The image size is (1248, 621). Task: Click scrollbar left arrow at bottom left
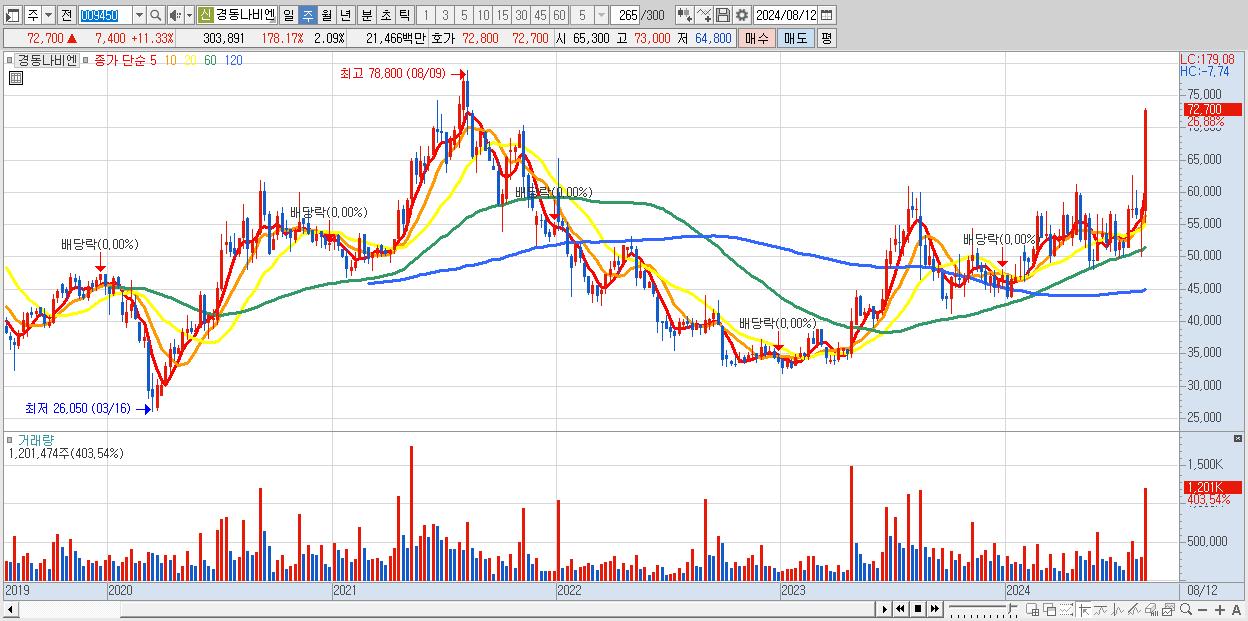pyautogui.click(x=10, y=609)
